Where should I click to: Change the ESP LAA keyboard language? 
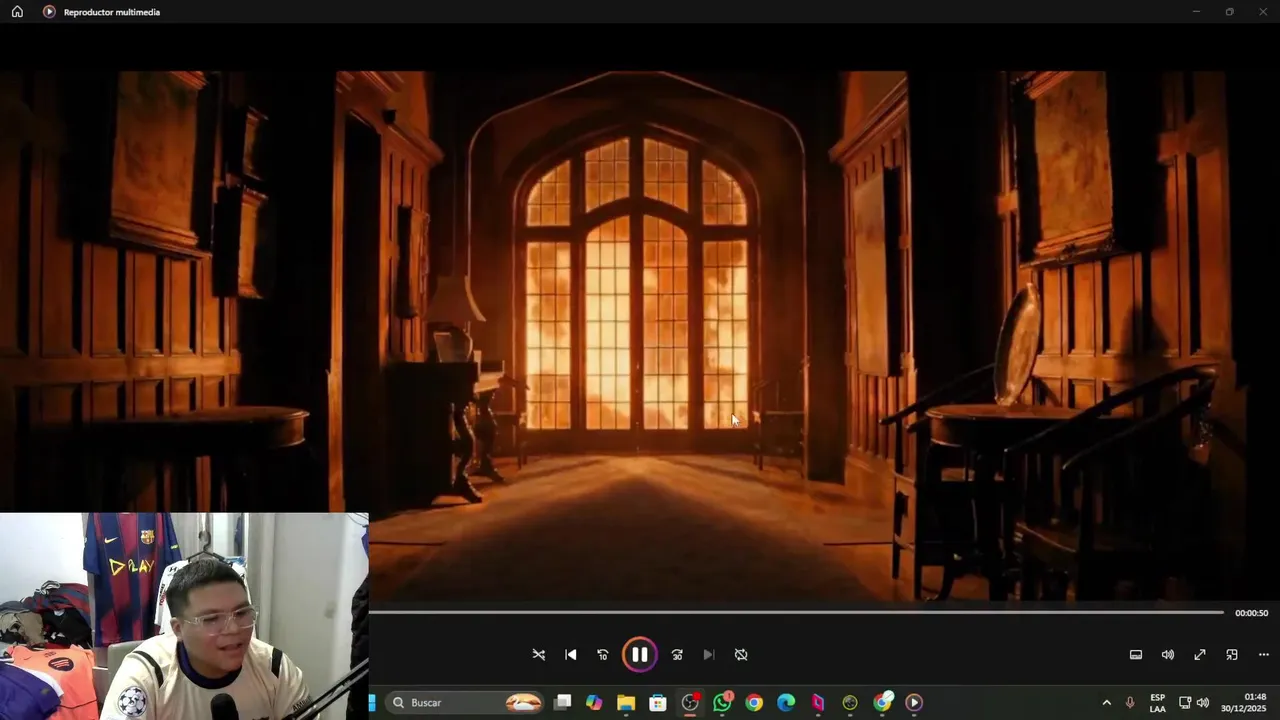click(1158, 703)
